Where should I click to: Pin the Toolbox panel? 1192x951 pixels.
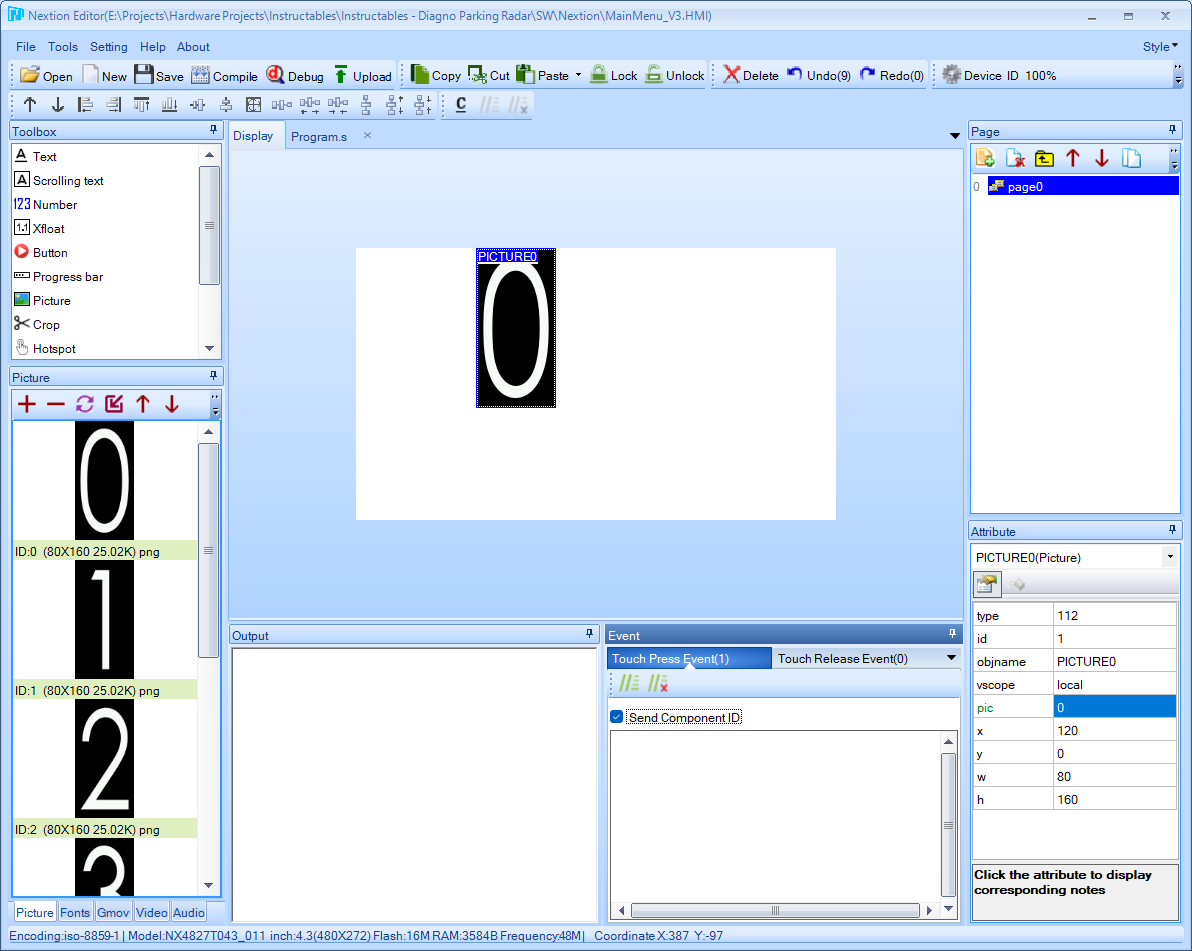pyautogui.click(x=214, y=131)
